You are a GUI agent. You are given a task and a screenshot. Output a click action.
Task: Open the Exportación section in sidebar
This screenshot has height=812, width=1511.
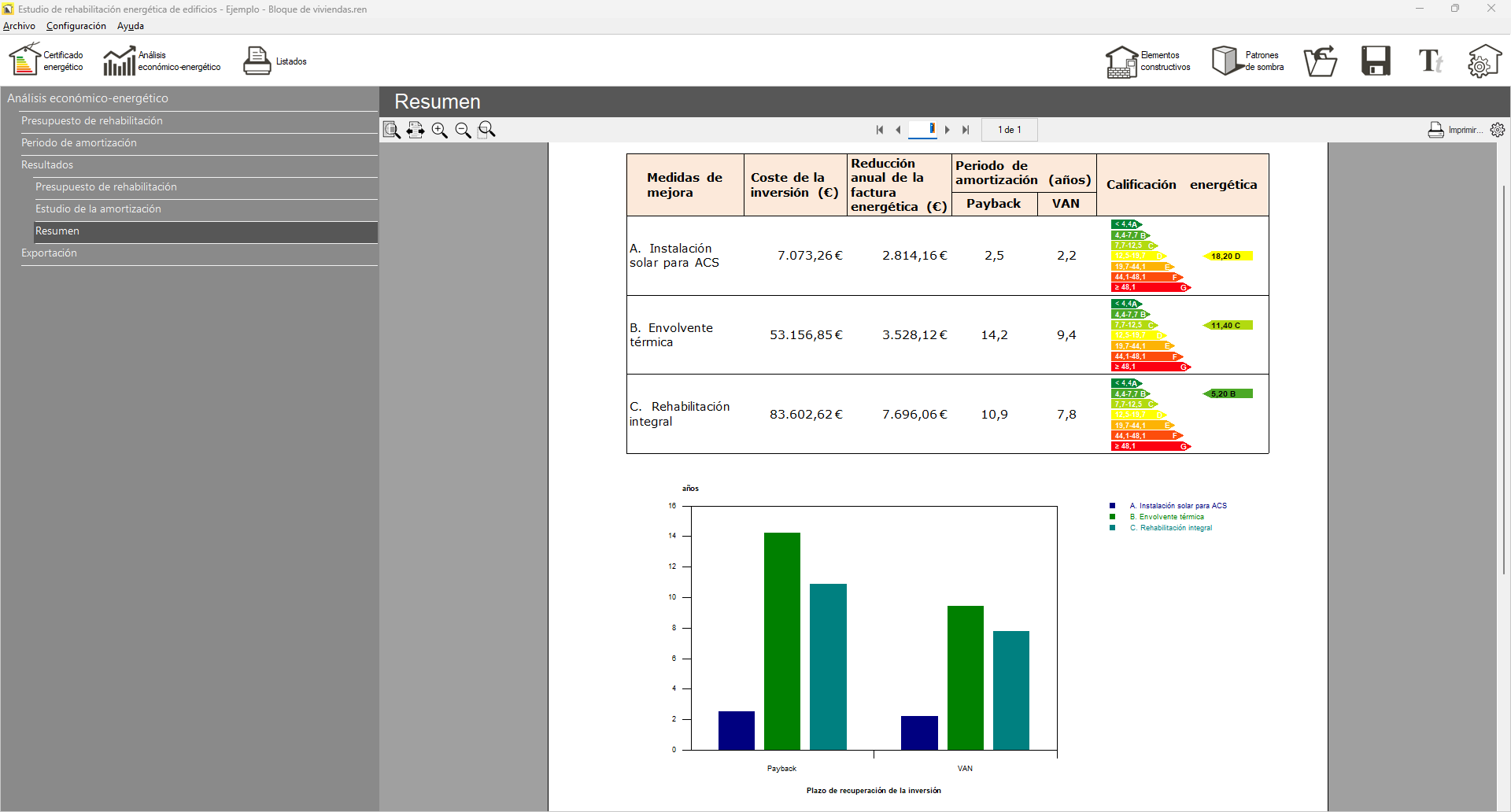click(x=49, y=253)
